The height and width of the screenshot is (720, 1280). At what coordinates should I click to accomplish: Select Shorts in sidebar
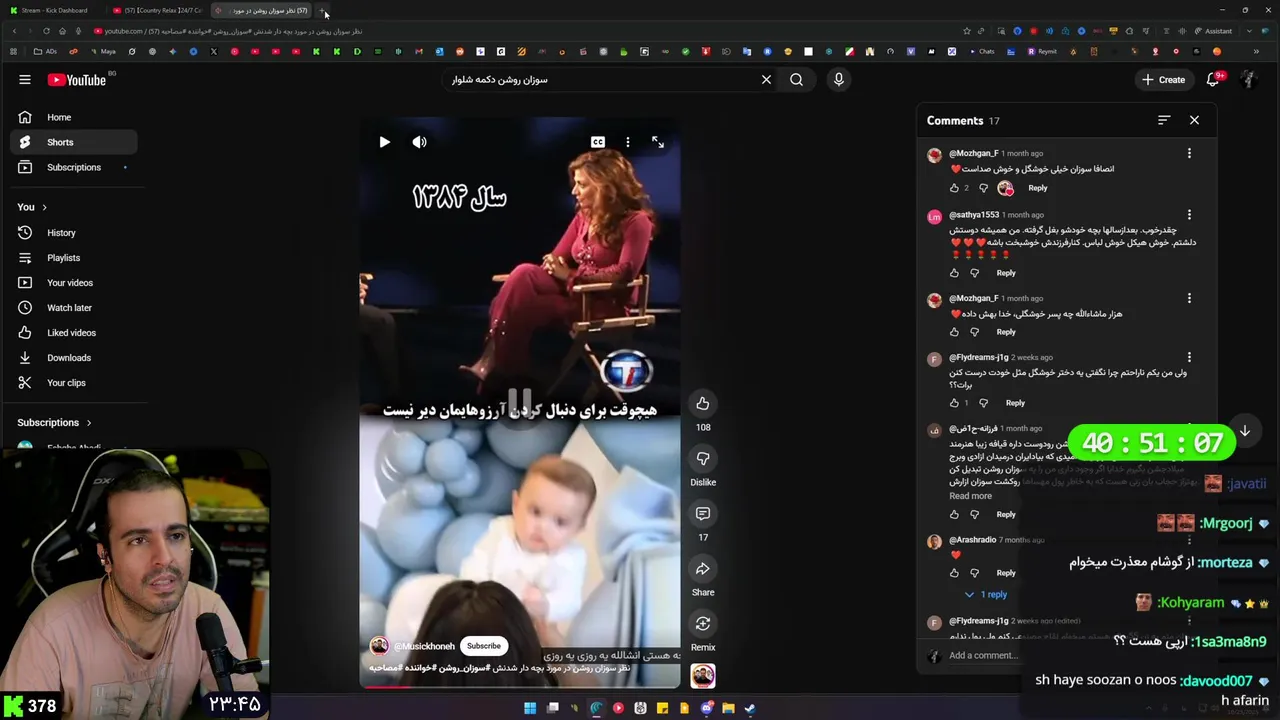pos(73,142)
